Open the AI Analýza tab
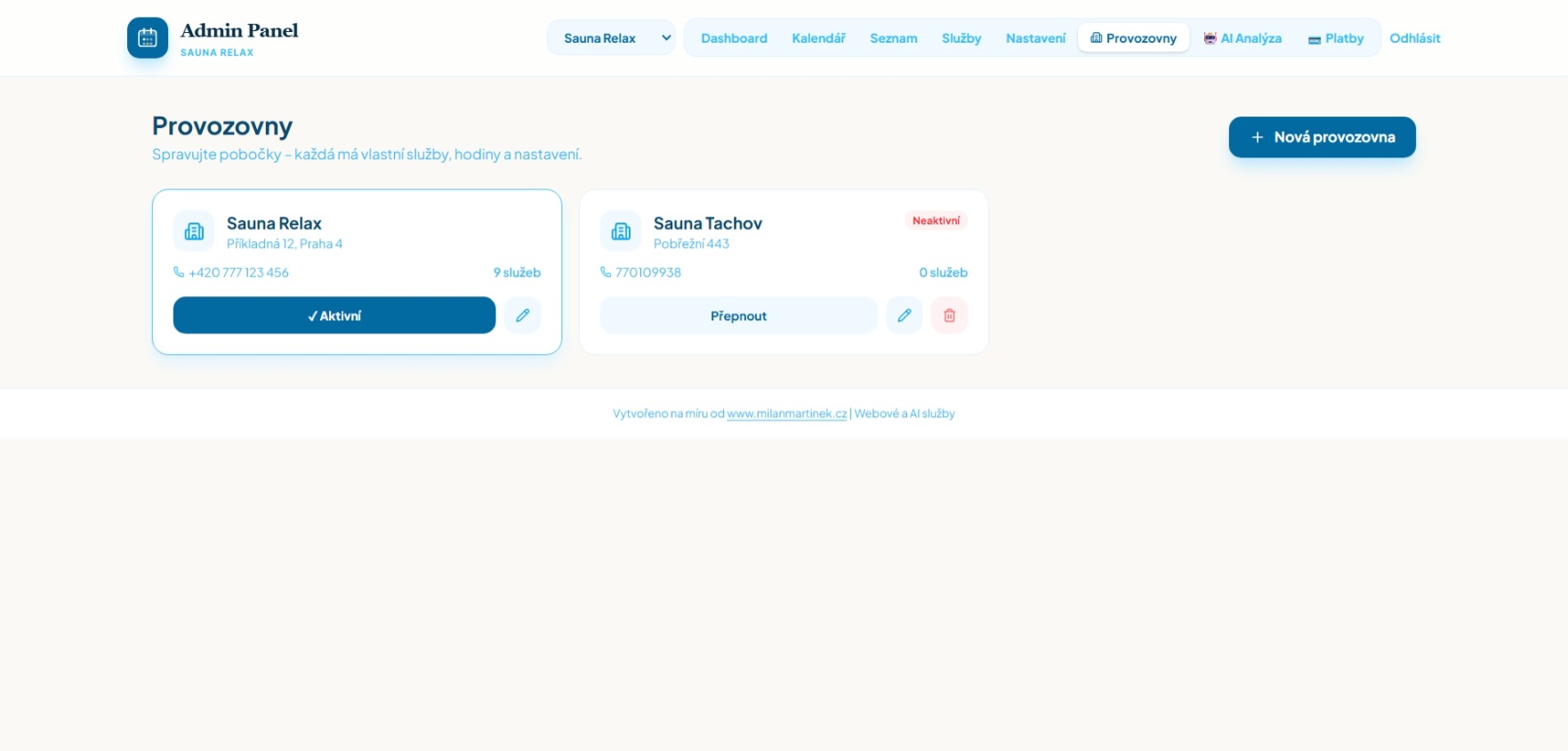 coord(1242,38)
